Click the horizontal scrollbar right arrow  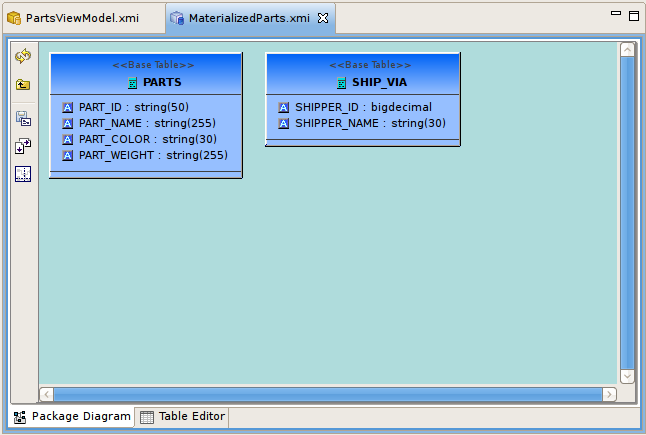click(612, 394)
